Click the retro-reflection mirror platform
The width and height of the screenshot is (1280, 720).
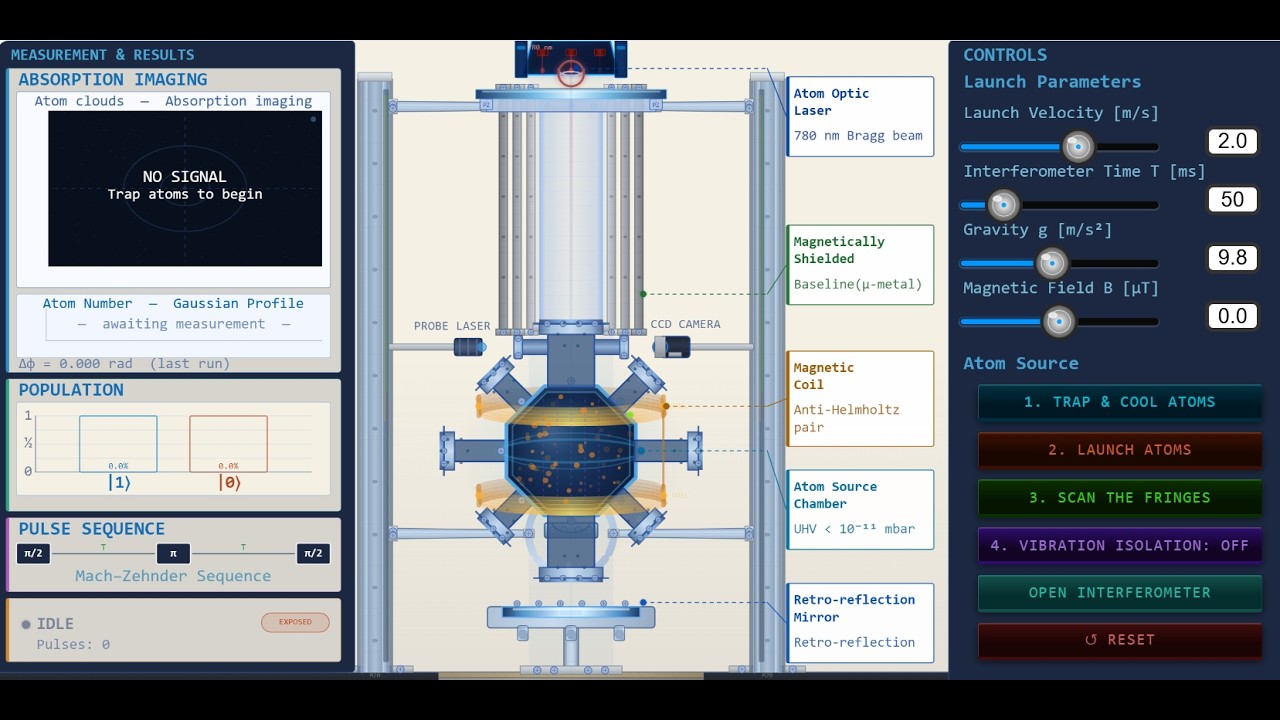pos(571,616)
